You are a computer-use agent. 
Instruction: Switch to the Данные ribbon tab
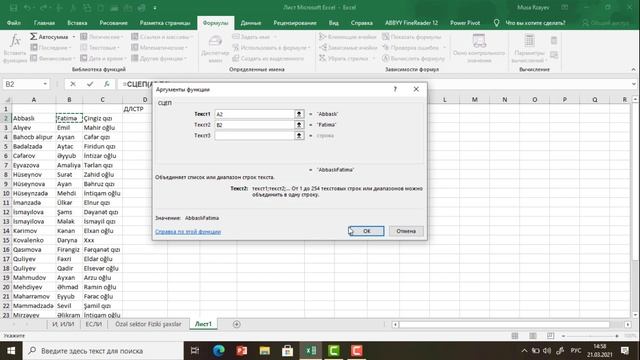coord(251,23)
